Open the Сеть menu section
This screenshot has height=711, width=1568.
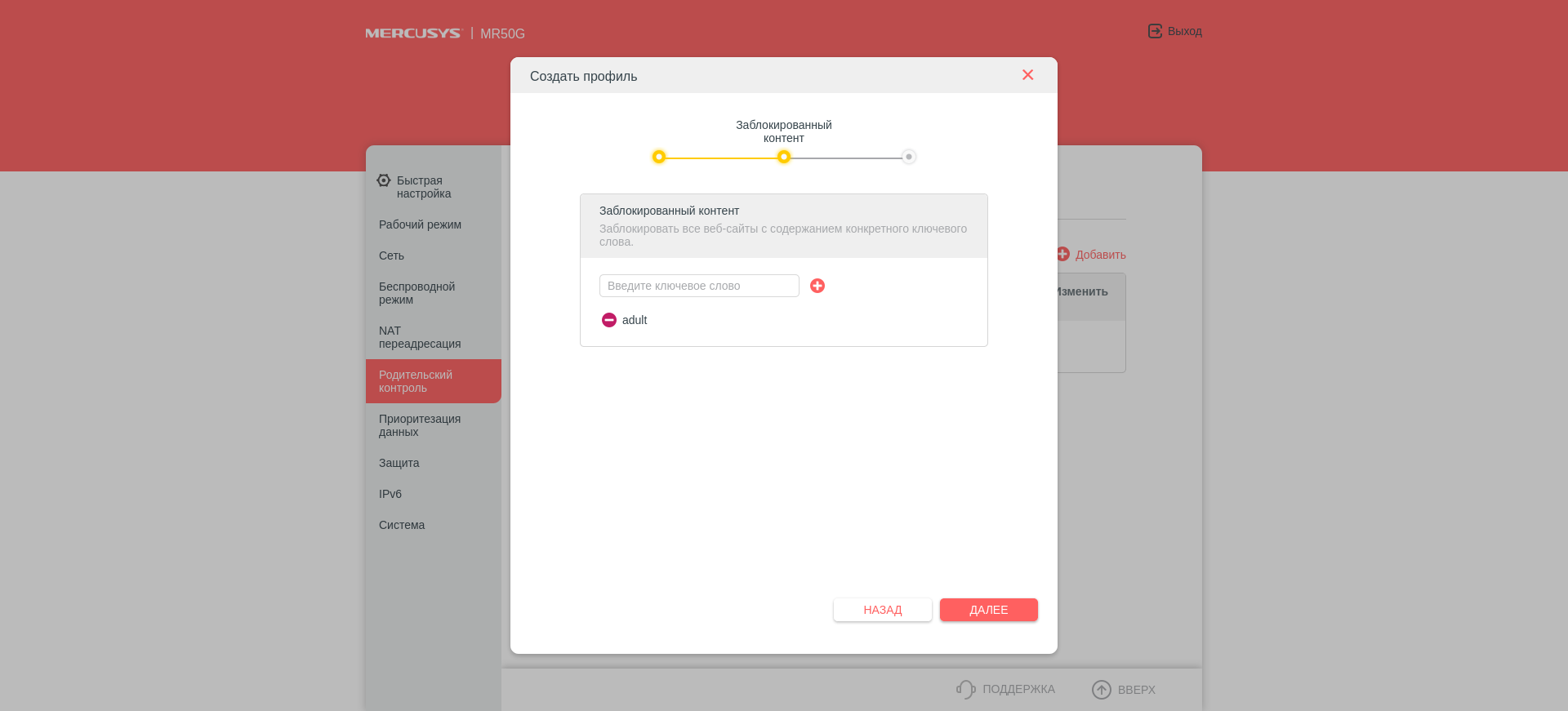[x=391, y=256]
